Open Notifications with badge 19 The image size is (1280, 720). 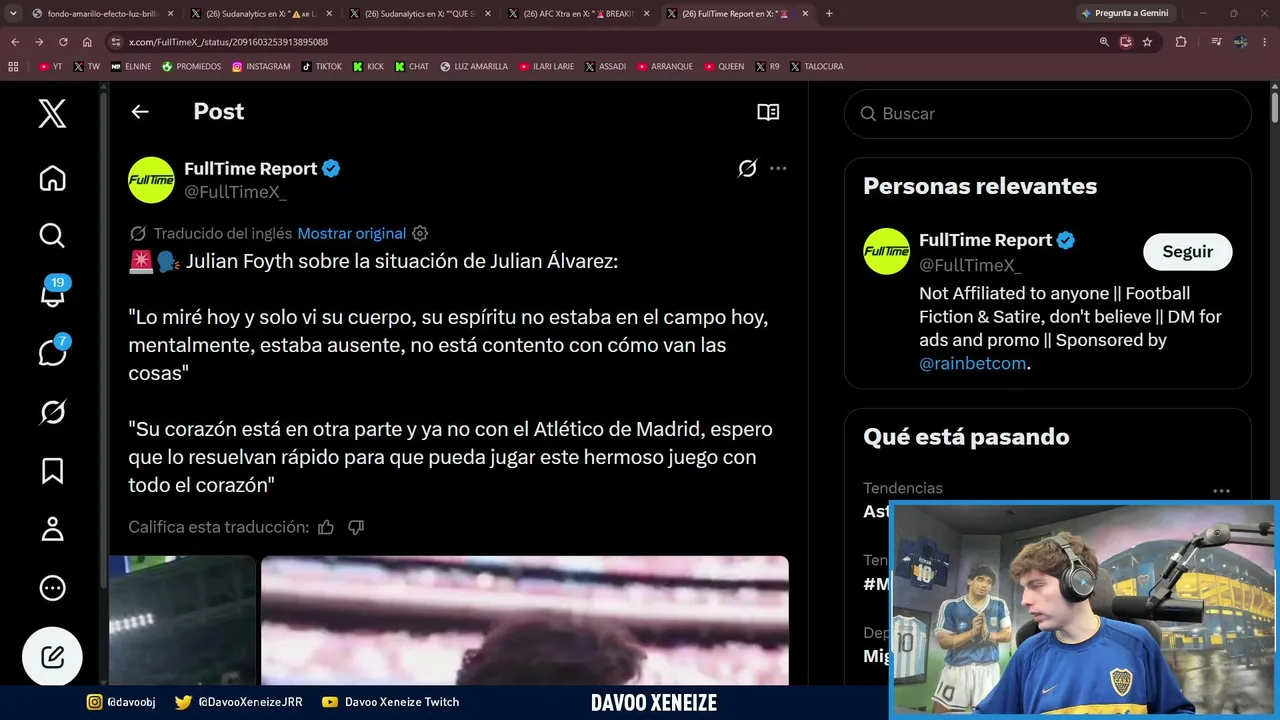pos(52,293)
